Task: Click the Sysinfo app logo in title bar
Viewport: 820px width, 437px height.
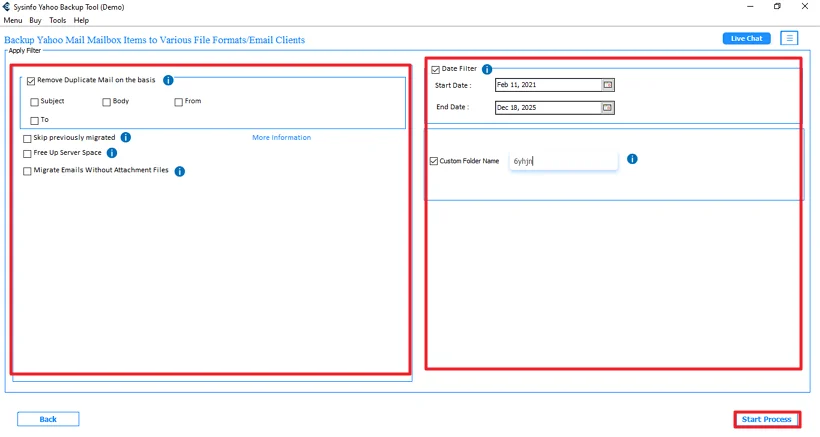Action: 6,7
